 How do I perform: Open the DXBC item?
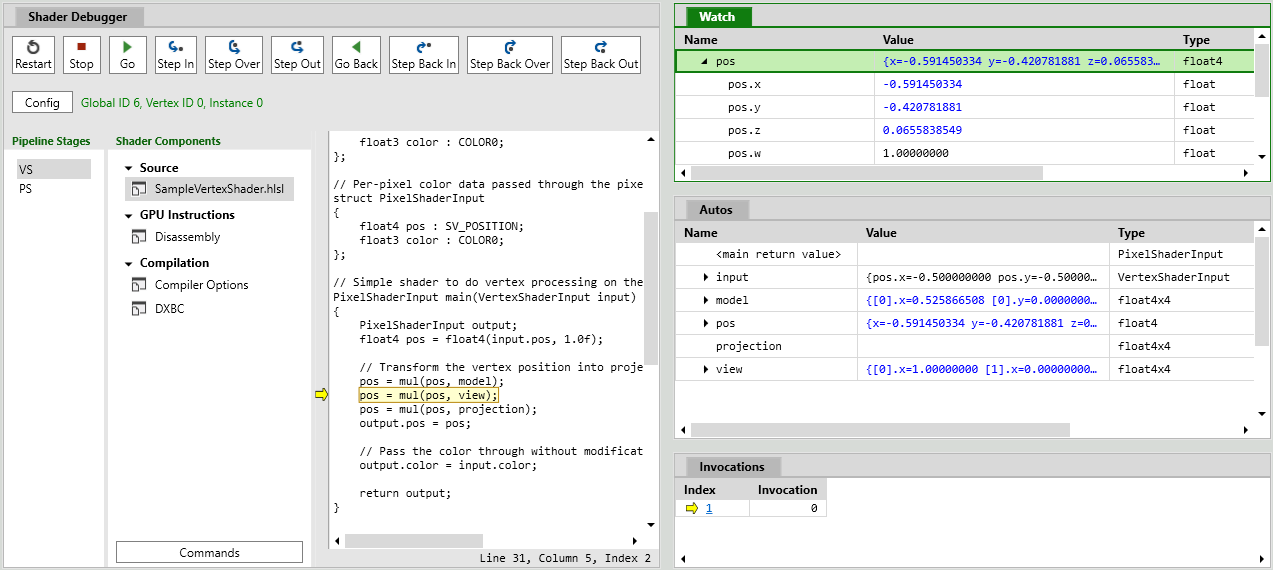pyautogui.click(x=169, y=308)
